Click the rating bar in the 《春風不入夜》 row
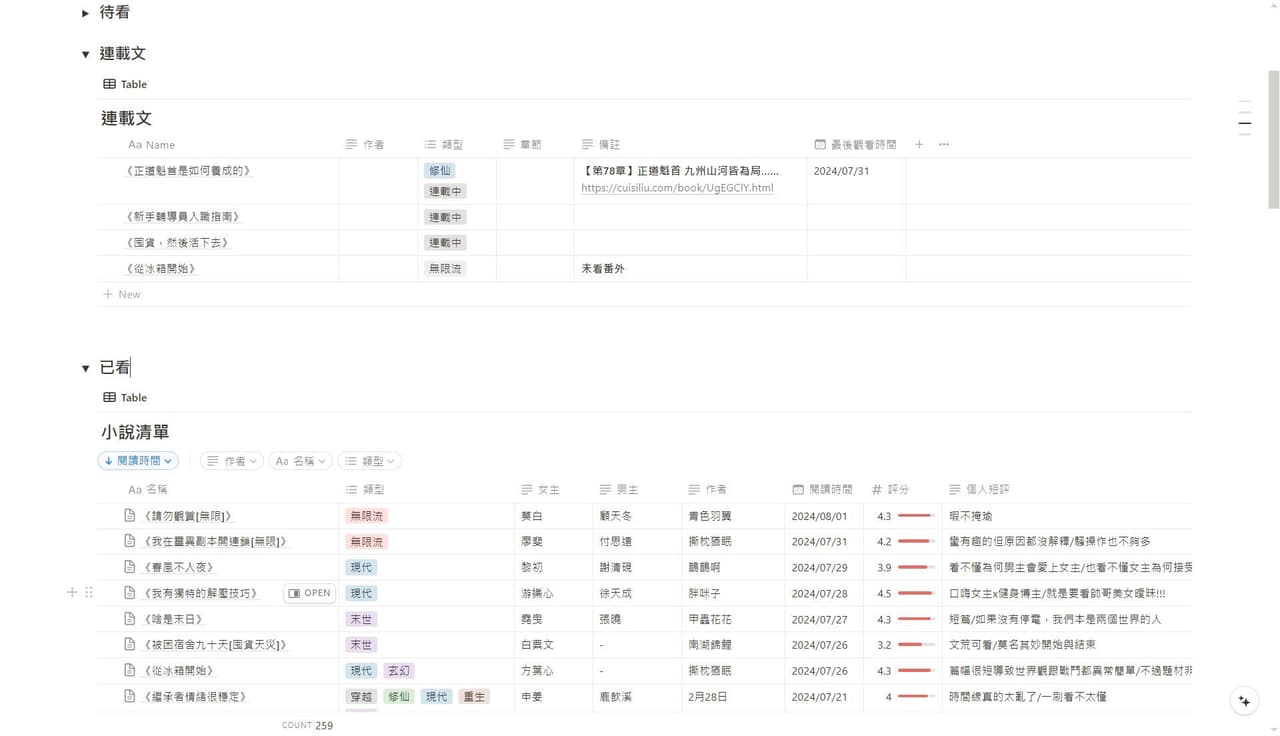This screenshot has height=736, width=1280. 916,567
